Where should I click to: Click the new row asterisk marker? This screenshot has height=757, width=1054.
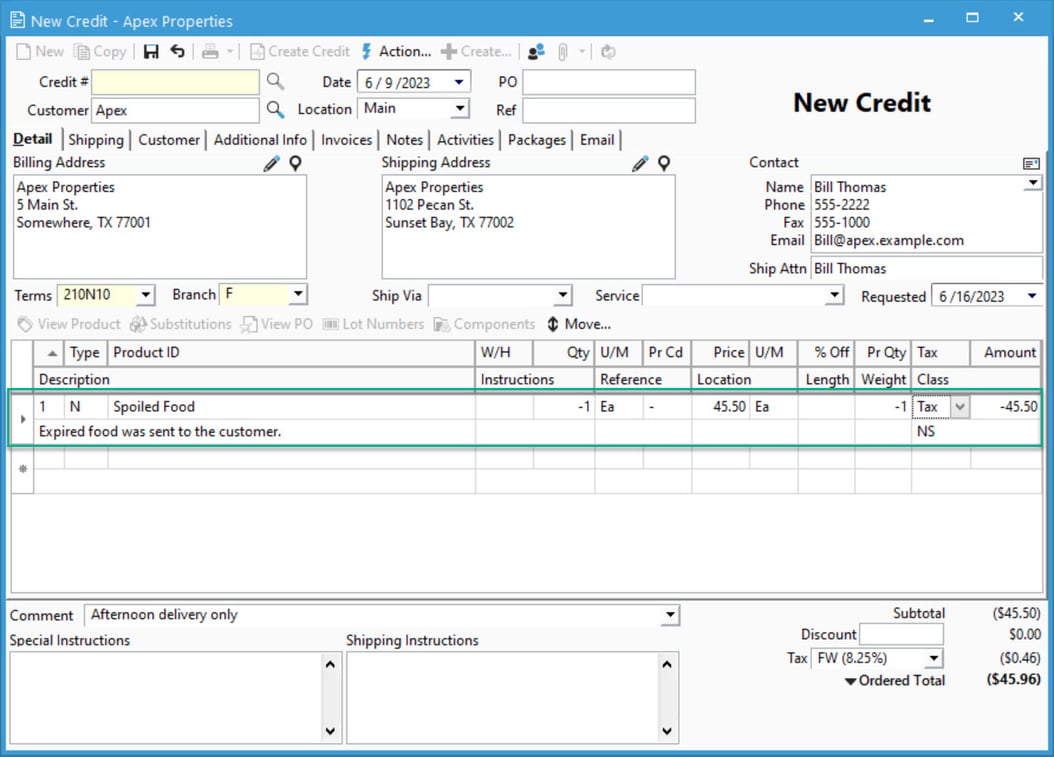pyautogui.click(x=23, y=469)
